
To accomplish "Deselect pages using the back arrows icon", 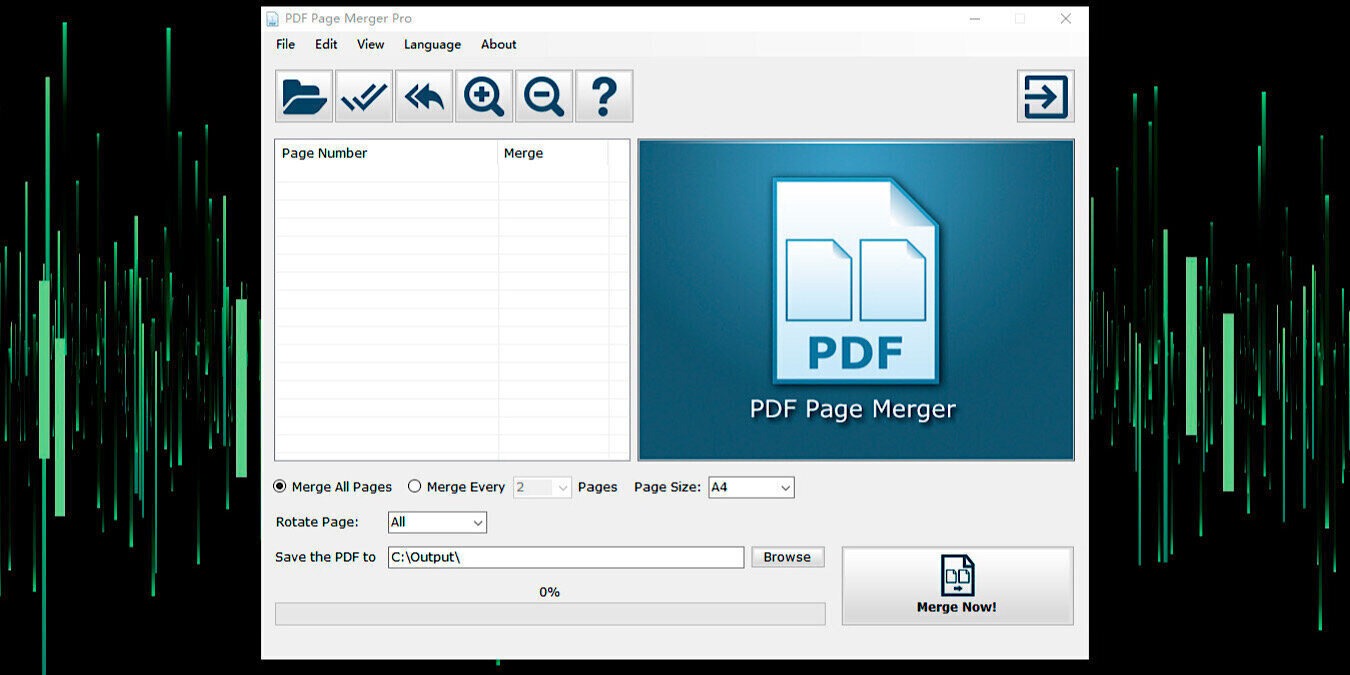I will tap(423, 95).
